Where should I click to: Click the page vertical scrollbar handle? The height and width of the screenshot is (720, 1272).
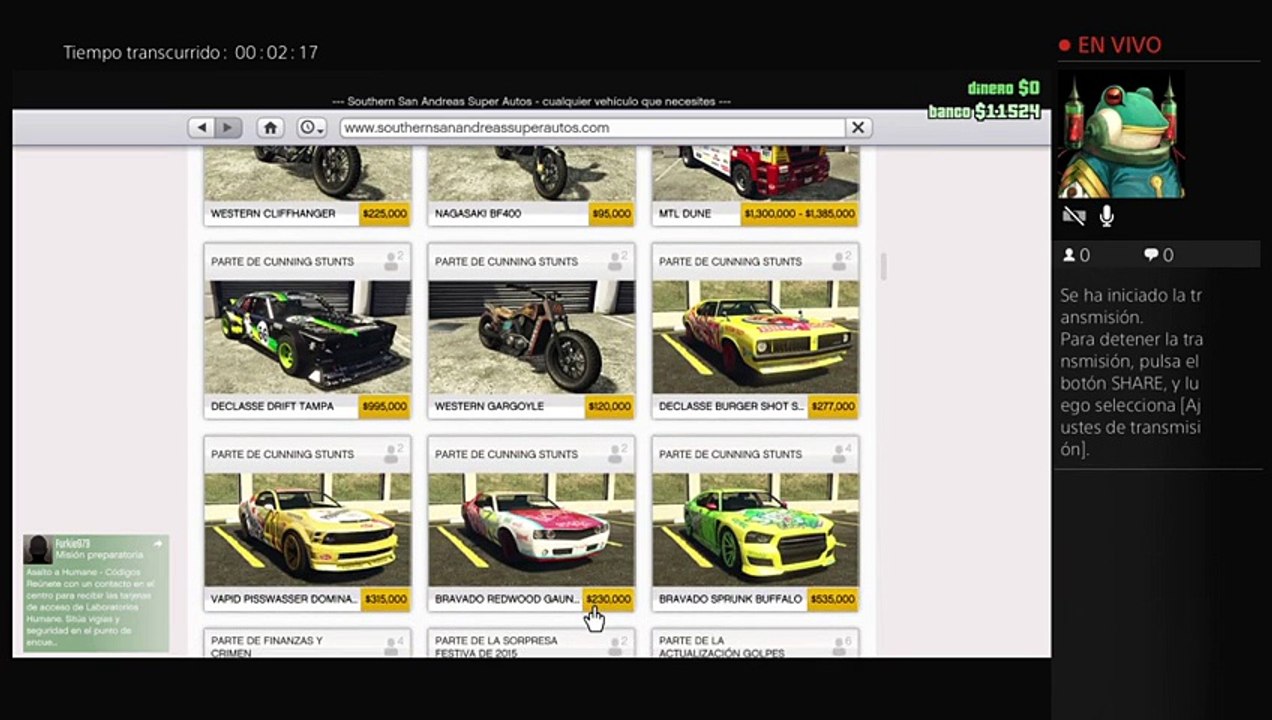(884, 266)
